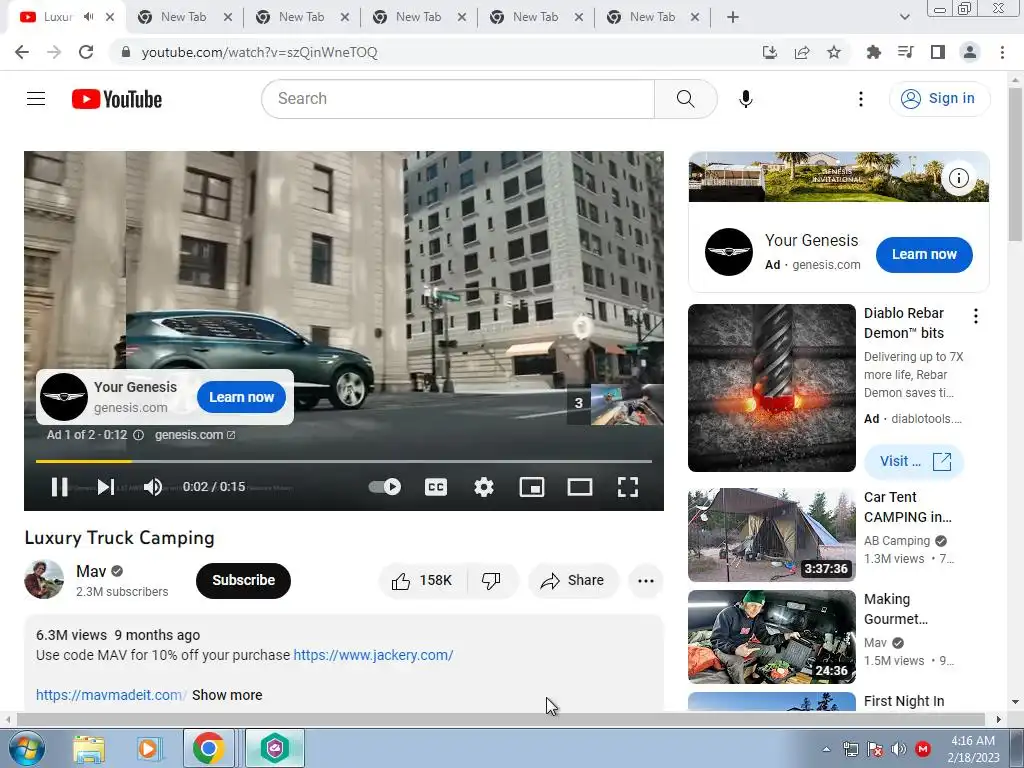Enter full screen with fullscreen icon
The height and width of the screenshot is (768, 1024).
point(628,487)
